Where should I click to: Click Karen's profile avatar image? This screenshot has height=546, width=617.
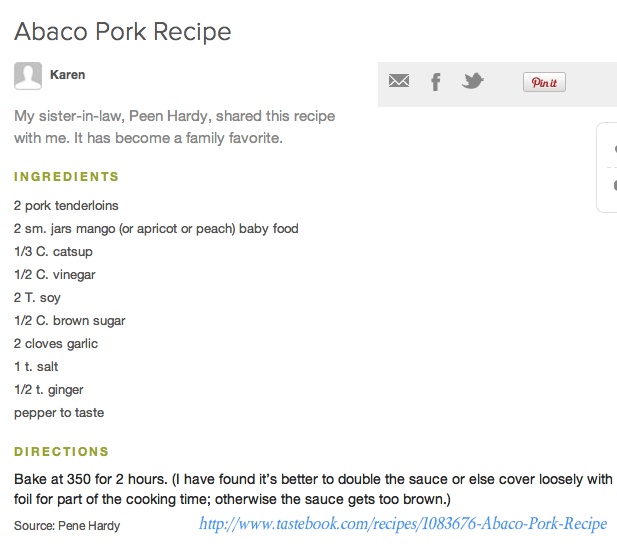coord(28,75)
